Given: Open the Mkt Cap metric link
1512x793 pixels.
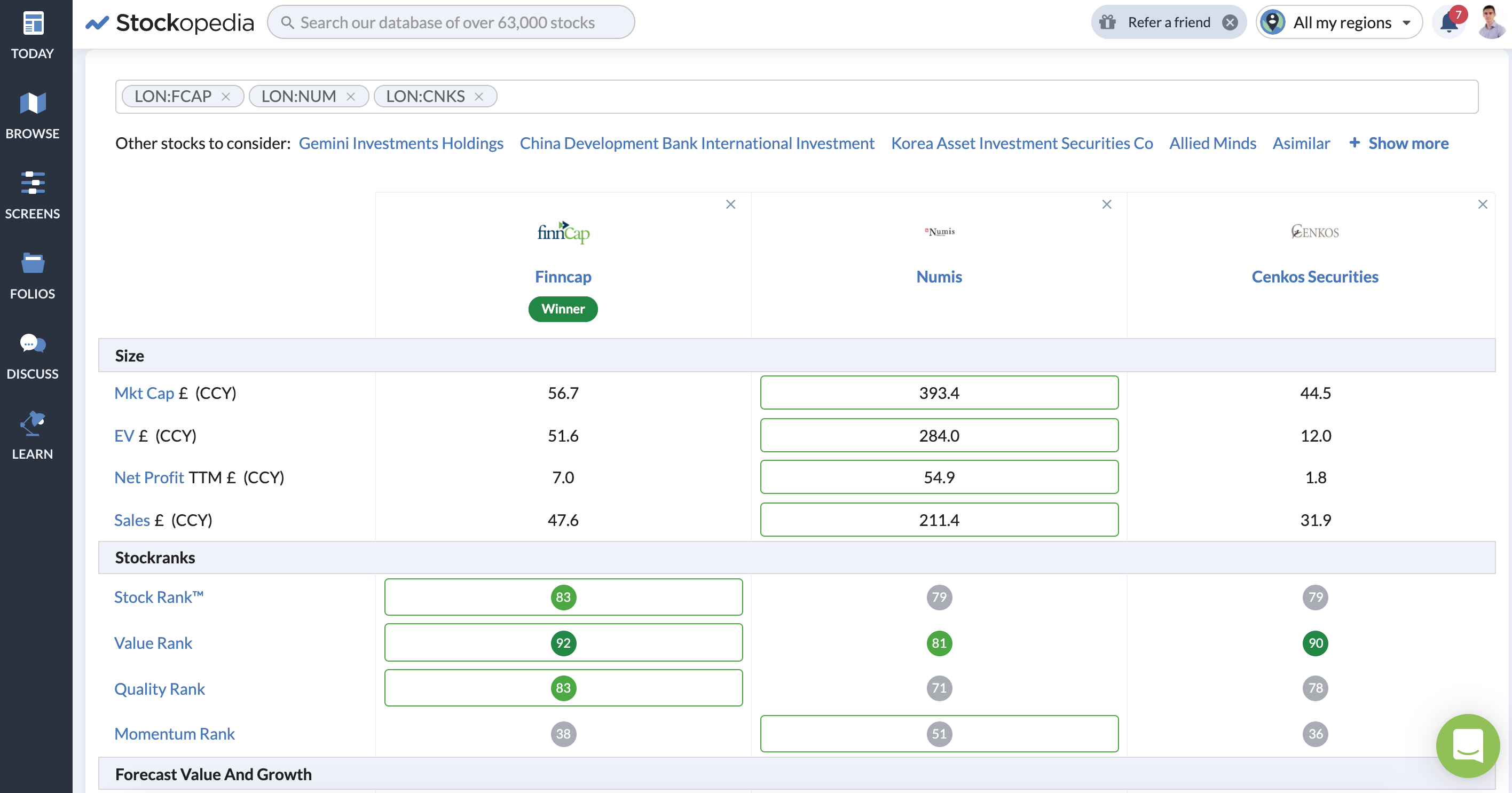Looking at the screenshot, I should click(x=144, y=392).
